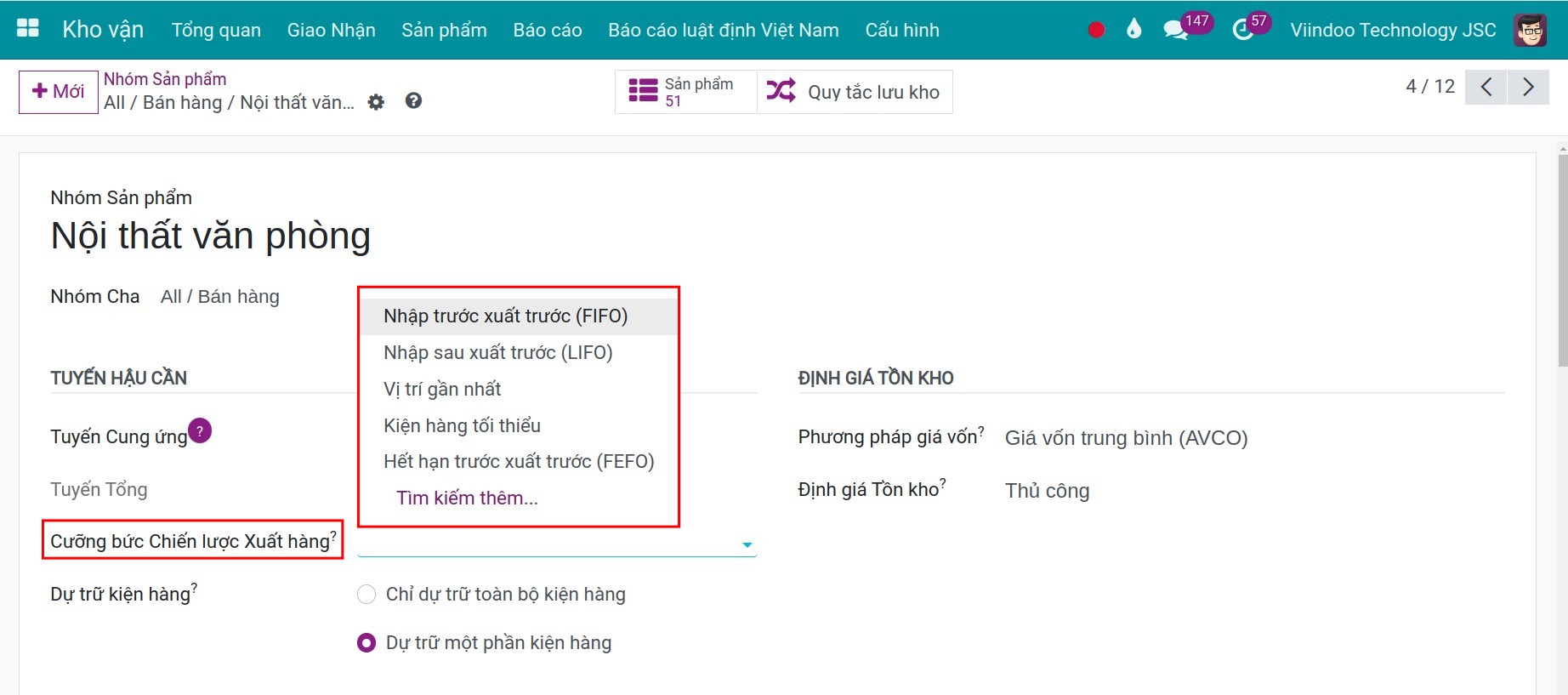Choose 'Nhập trước xuất trước (FIFO)' option
Viewport: 1568px width, 695px height.
tap(518, 316)
